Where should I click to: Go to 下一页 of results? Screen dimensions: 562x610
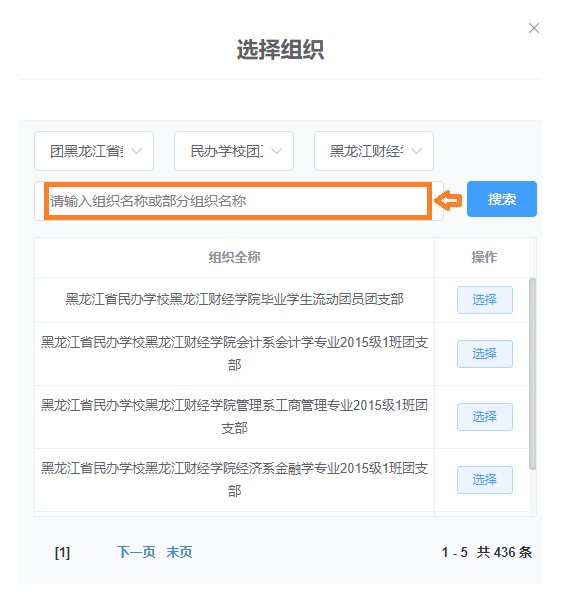pyautogui.click(x=136, y=552)
